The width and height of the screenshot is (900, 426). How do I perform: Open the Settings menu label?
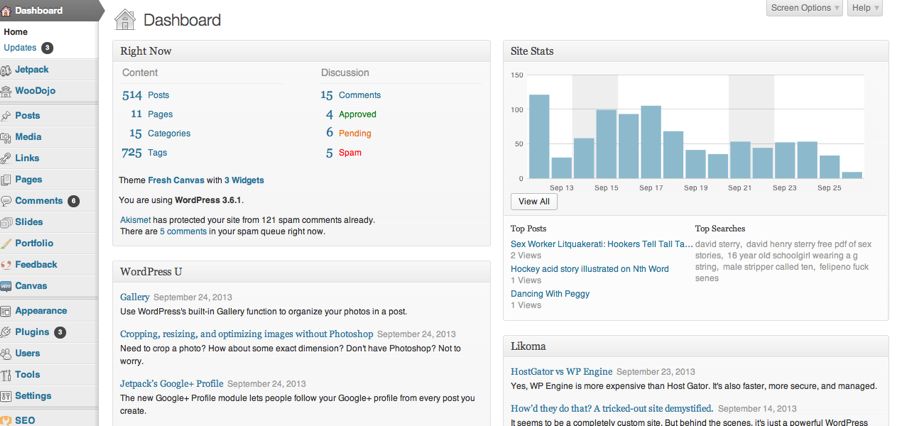(33, 396)
